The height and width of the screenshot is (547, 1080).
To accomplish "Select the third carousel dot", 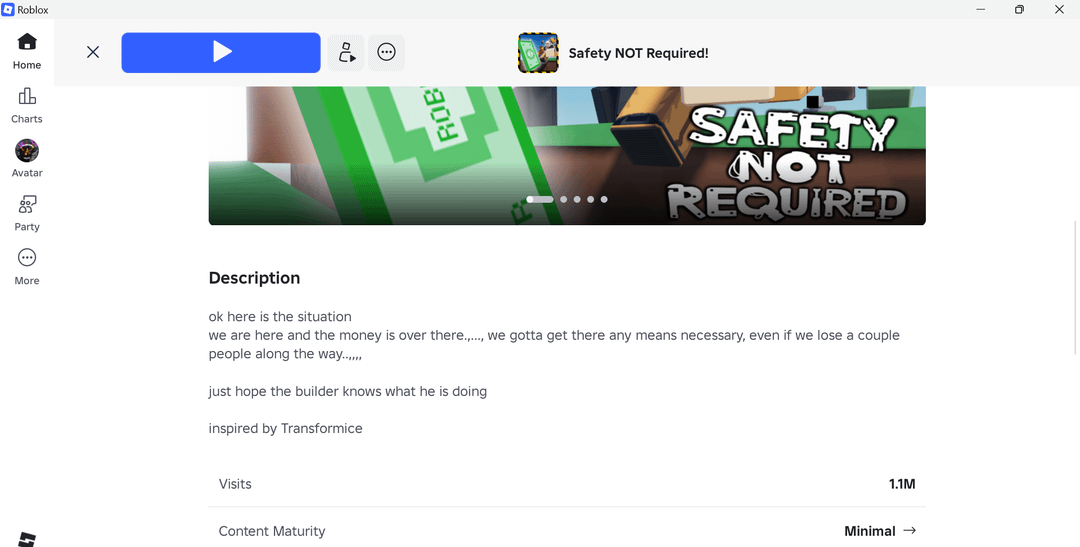I will (x=577, y=199).
